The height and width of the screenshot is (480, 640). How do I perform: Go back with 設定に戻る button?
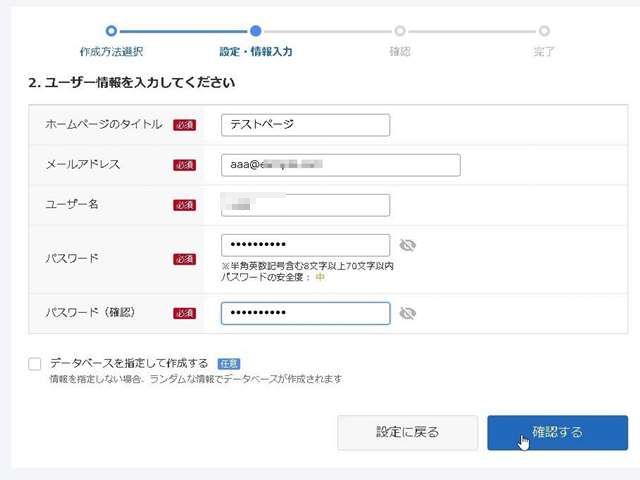[407, 432]
